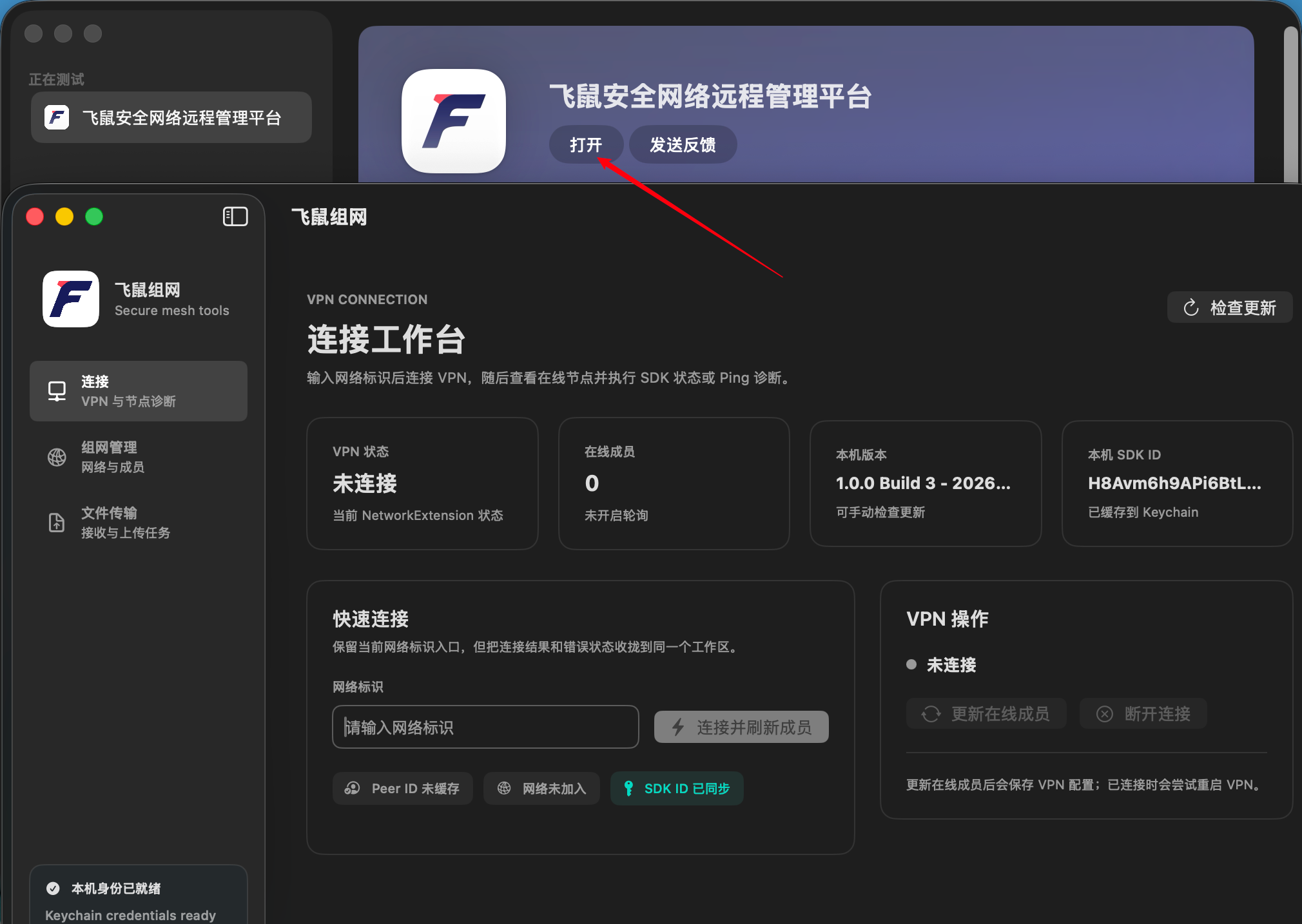
Task: Open the 连接 VPN与节点诊断 section
Action: coord(139,391)
